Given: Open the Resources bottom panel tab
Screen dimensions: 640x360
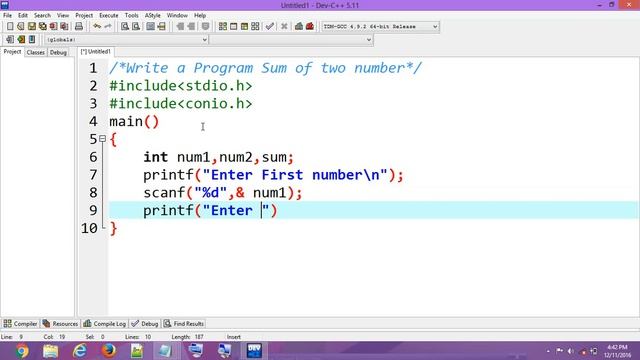Looking at the screenshot, I should point(60,324).
